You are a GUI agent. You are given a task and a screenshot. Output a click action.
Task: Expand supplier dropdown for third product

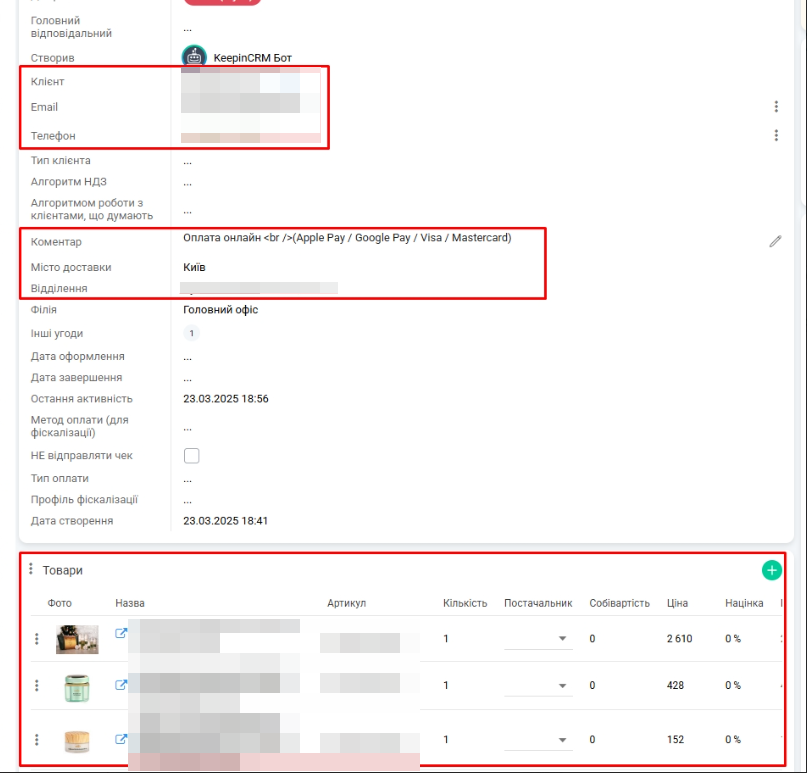561,740
